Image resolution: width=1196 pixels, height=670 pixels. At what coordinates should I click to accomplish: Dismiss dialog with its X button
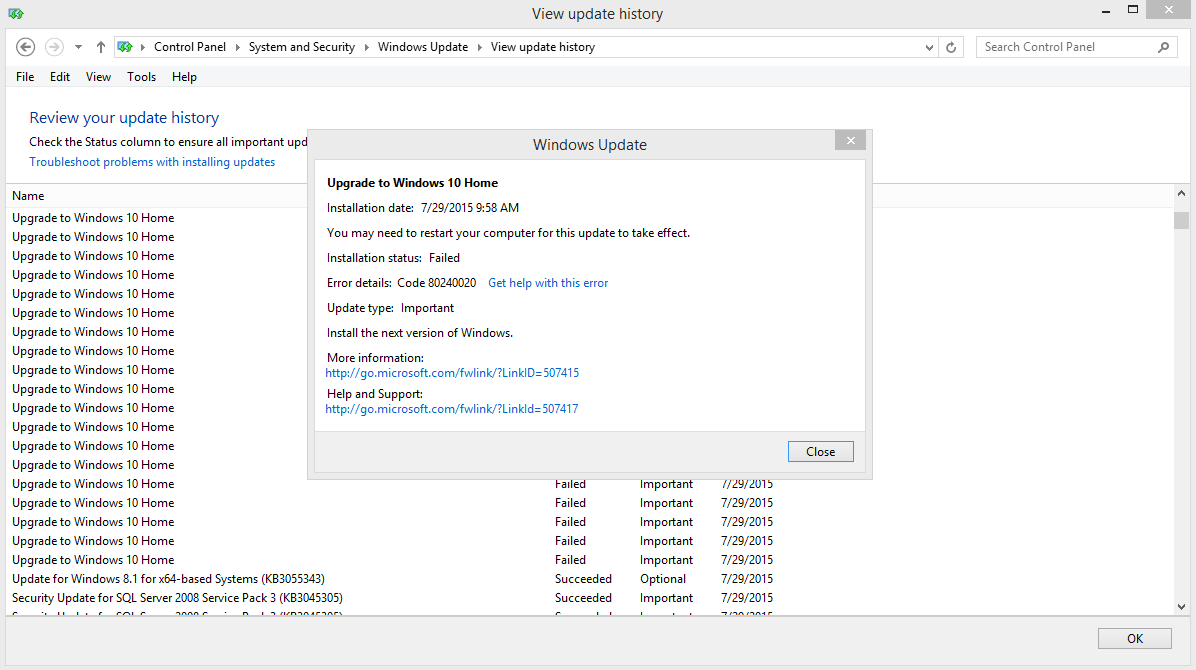[x=850, y=140]
